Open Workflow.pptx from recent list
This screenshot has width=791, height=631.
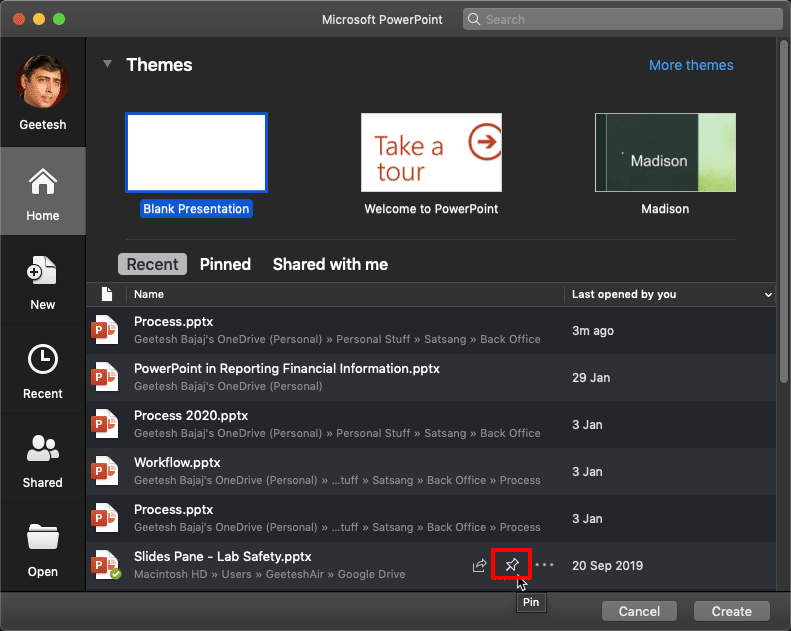[x=177, y=463]
